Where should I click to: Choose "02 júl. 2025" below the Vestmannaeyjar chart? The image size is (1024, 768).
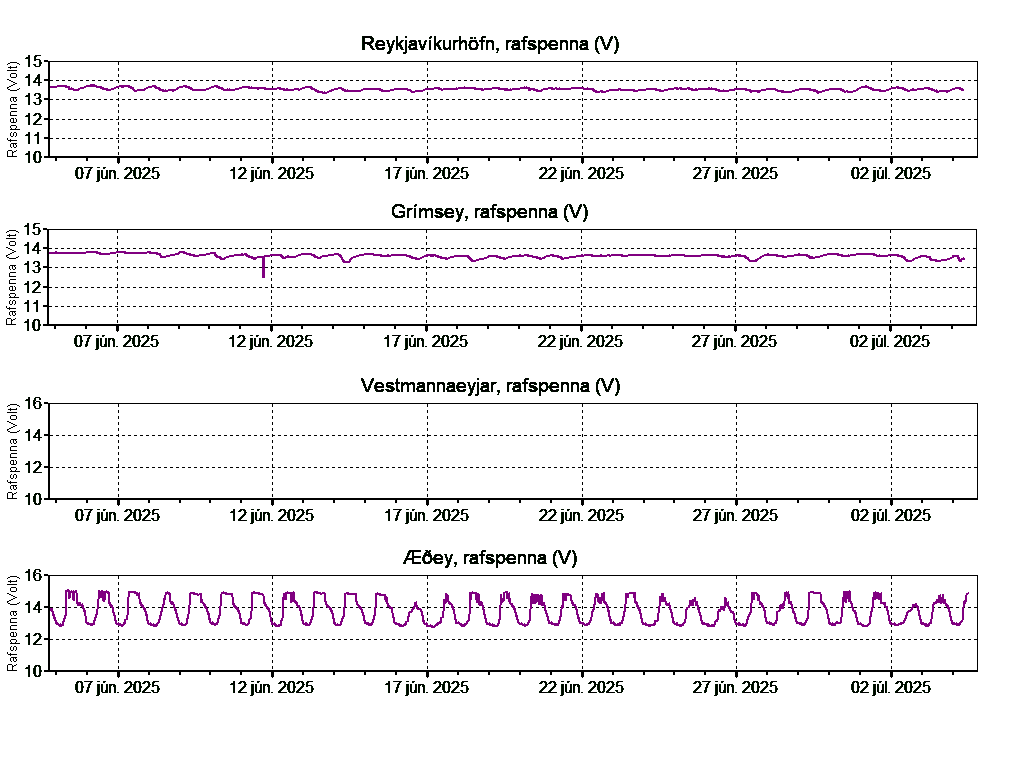point(891,516)
